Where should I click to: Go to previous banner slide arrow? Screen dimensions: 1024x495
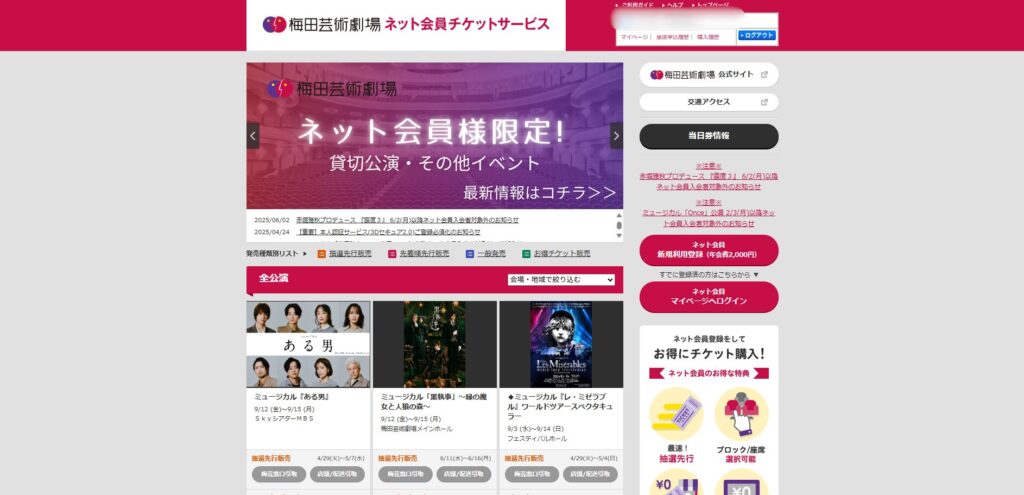(253, 136)
